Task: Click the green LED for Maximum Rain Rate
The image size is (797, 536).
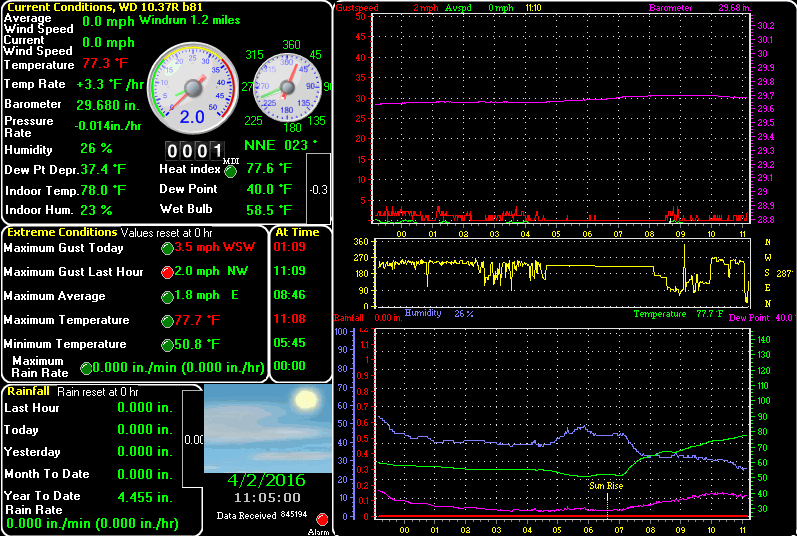Action: click(86, 368)
